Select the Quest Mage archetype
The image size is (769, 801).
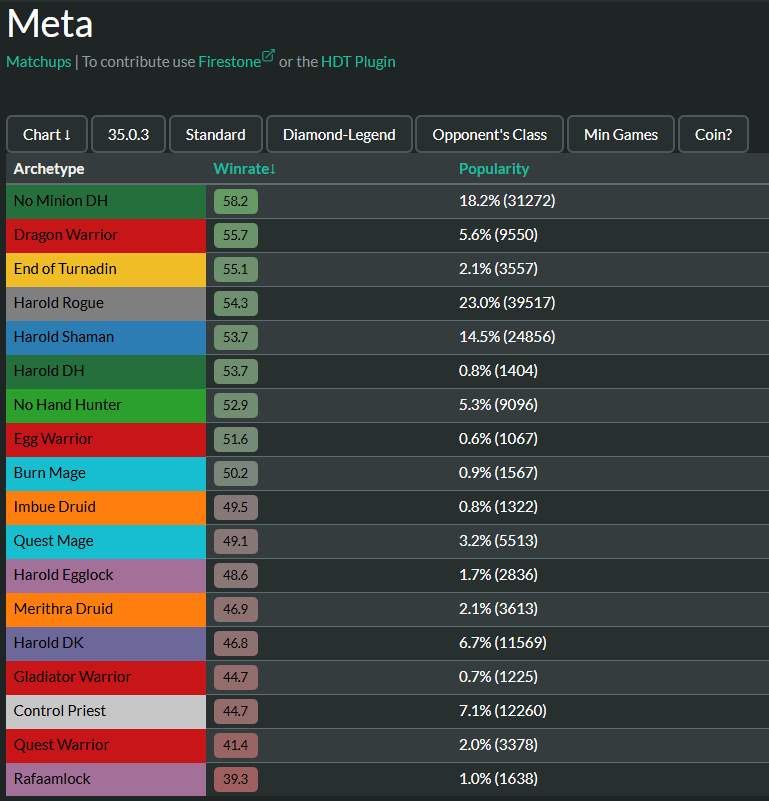coord(106,541)
